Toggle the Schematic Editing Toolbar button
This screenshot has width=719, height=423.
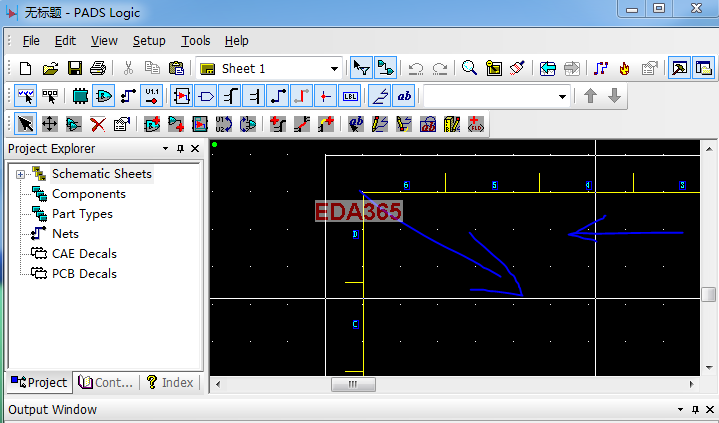[385, 69]
